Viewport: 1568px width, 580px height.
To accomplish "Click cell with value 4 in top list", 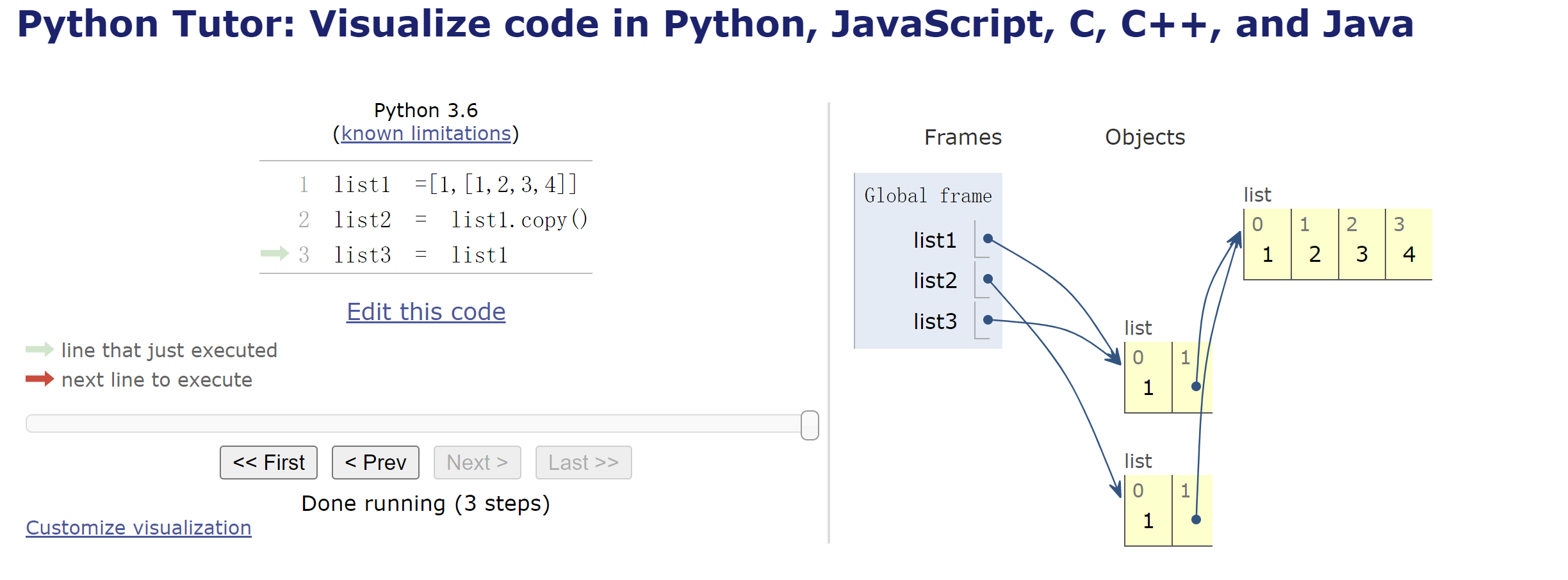I will click(1409, 254).
